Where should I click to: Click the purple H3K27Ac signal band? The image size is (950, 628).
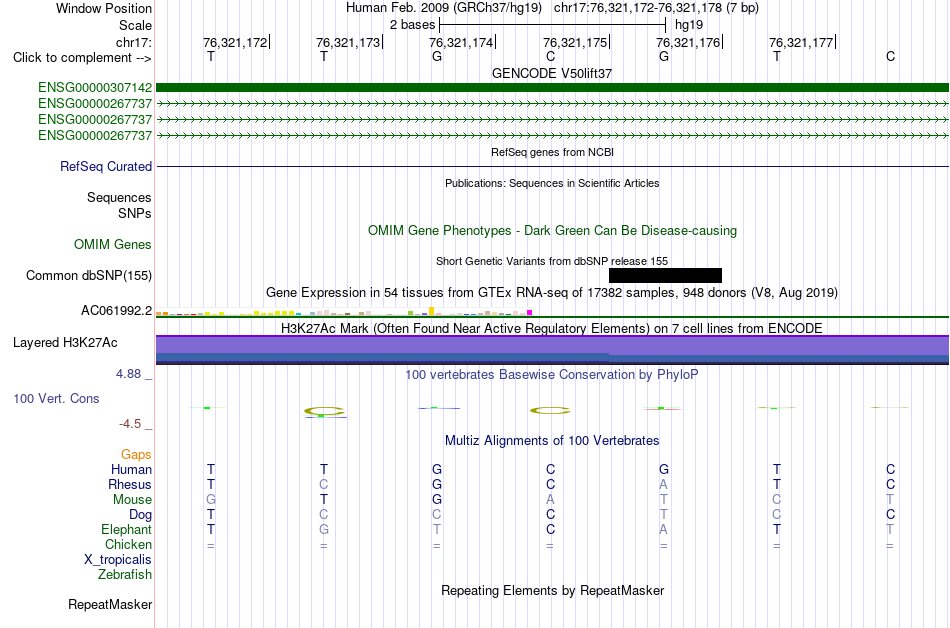click(552, 345)
